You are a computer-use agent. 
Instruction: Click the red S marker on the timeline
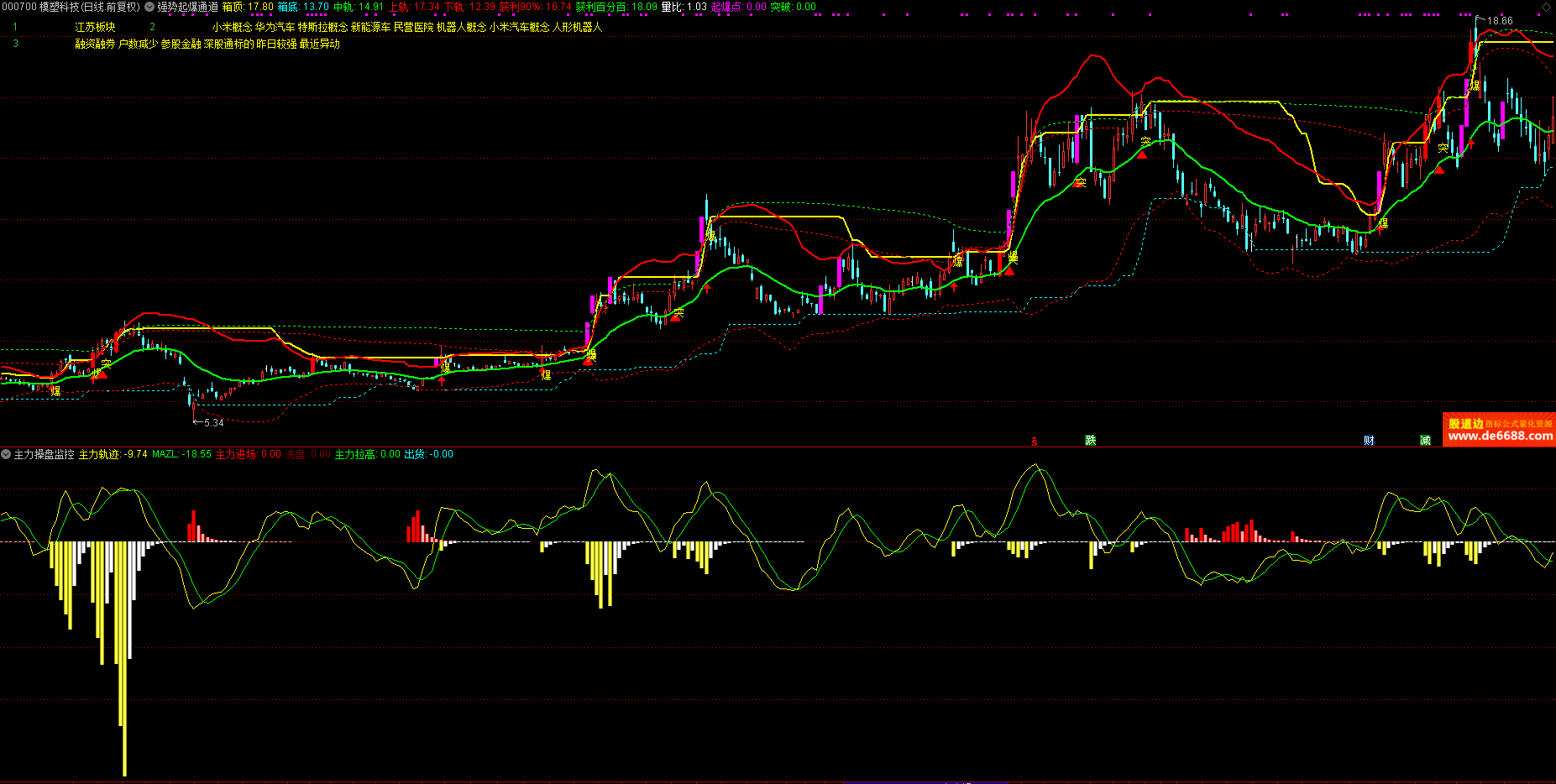(x=1035, y=441)
